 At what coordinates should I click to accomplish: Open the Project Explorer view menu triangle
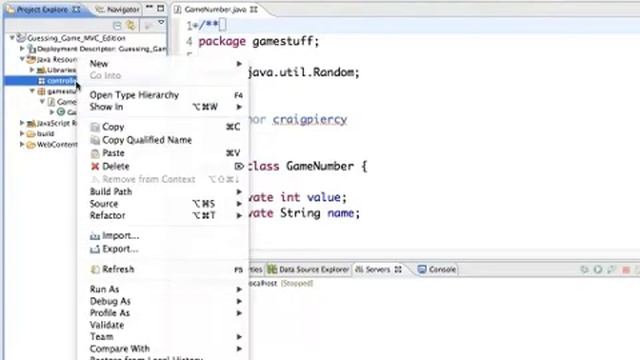point(162,23)
